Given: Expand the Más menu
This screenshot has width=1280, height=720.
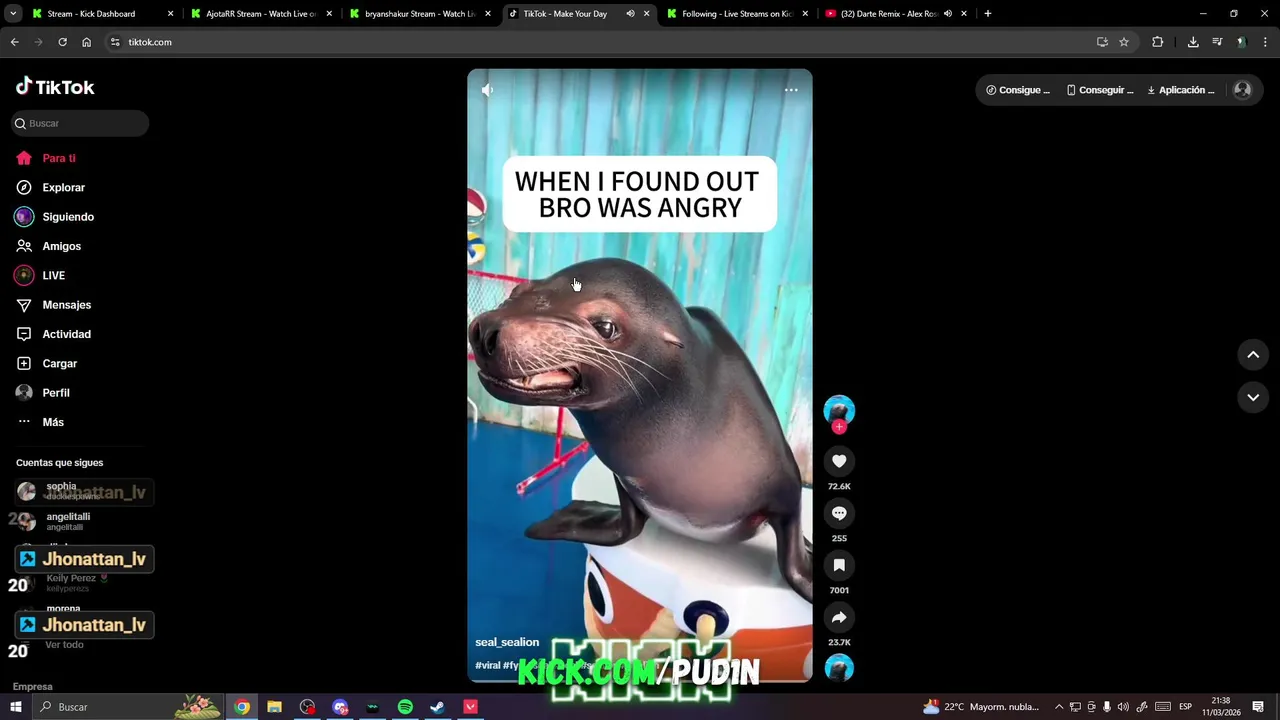Looking at the screenshot, I should click(x=40, y=422).
